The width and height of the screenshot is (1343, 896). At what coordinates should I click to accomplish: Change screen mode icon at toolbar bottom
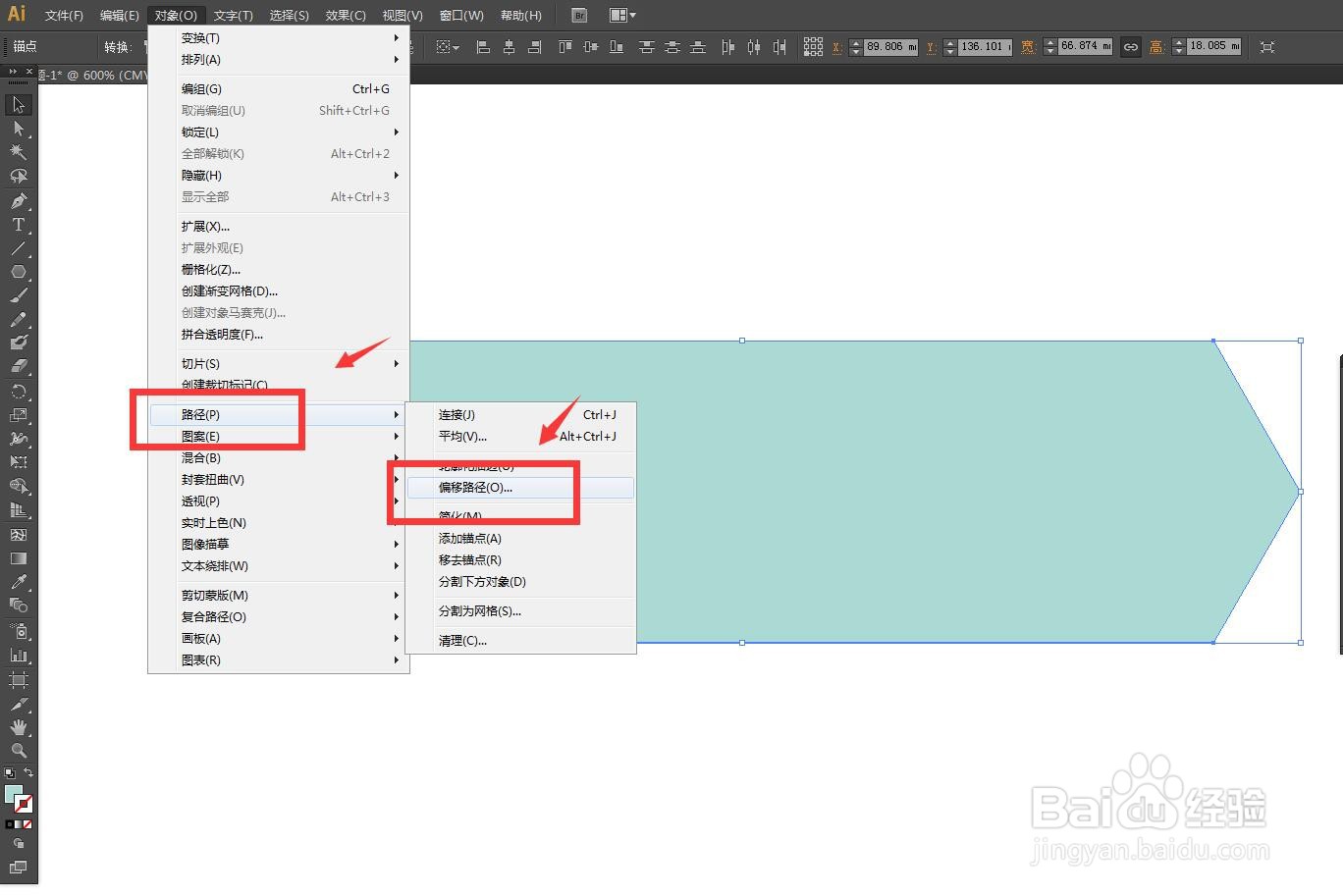pyautogui.click(x=18, y=868)
